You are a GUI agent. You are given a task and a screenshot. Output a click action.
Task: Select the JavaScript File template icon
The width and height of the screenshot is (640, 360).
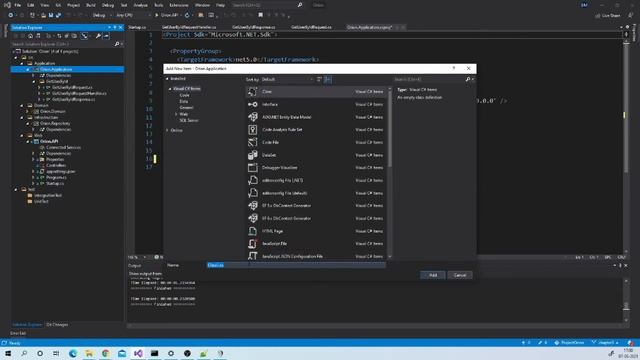point(253,244)
